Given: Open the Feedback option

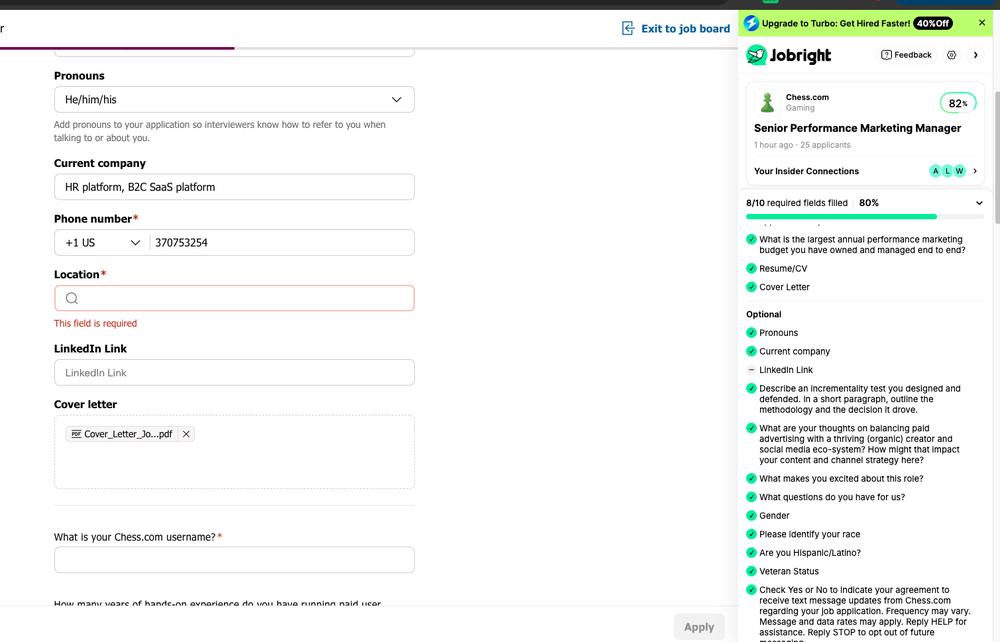Looking at the screenshot, I should click(x=906, y=55).
